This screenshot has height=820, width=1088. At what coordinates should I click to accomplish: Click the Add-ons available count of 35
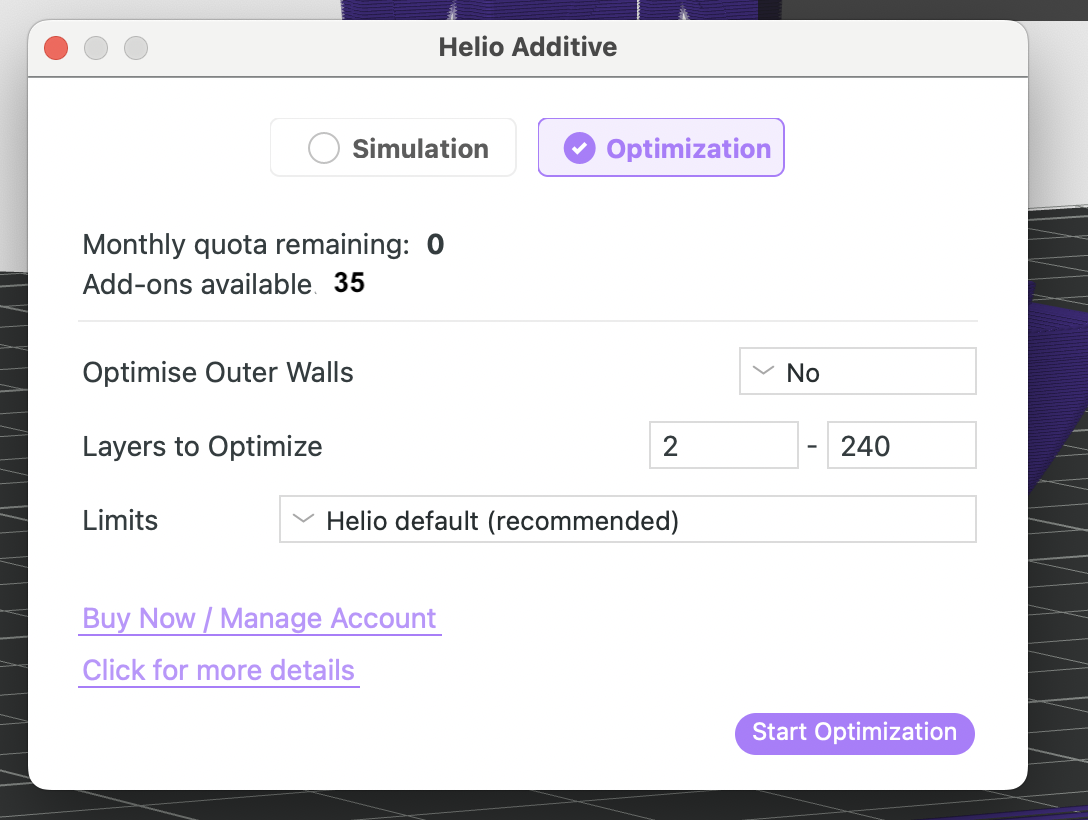[349, 283]
